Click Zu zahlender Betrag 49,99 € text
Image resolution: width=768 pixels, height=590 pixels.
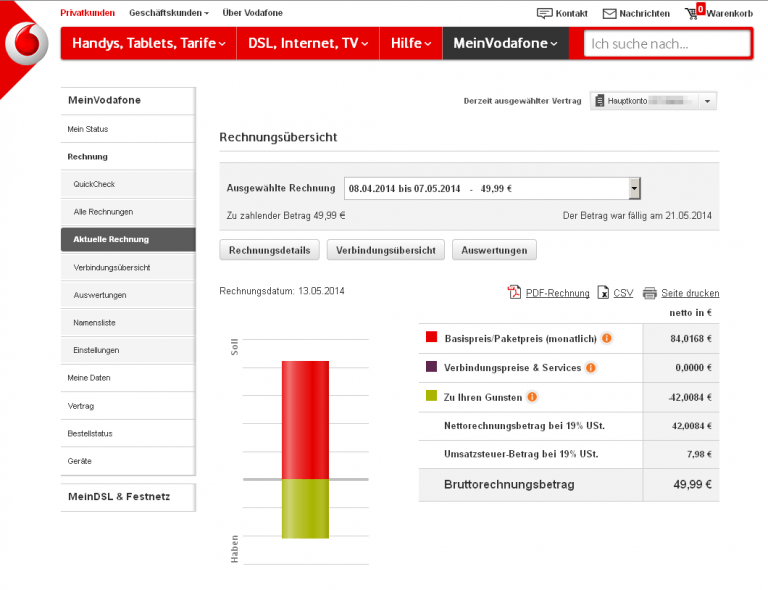point(286,216)
